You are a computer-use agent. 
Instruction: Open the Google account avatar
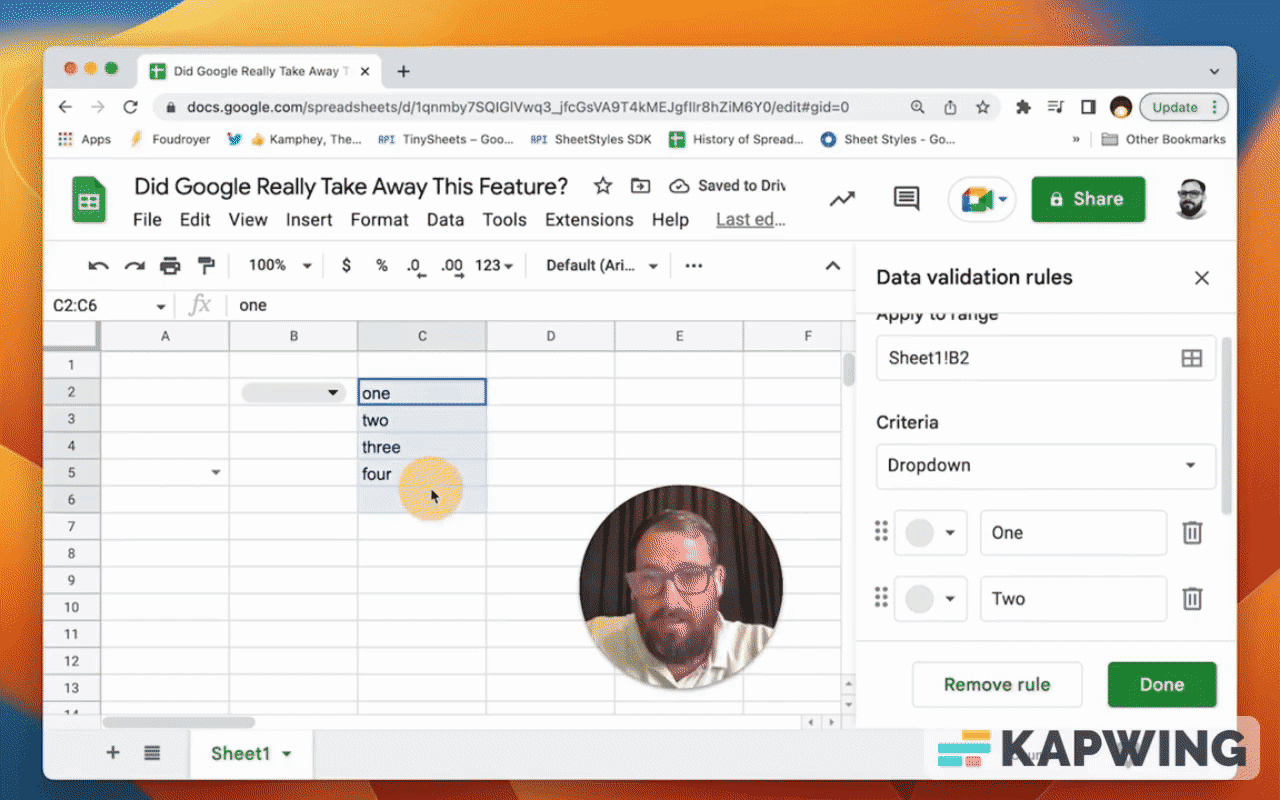(1190, 199)
